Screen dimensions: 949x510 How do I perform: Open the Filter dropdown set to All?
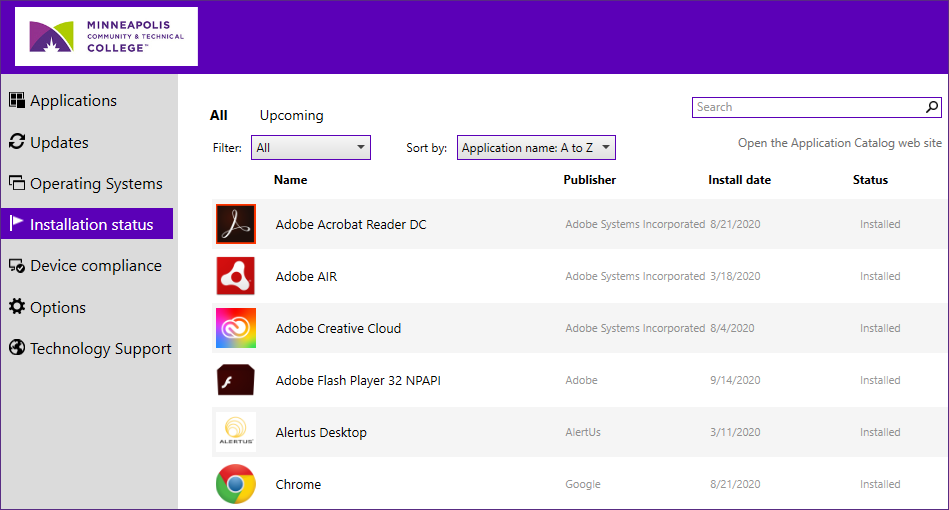pos(311,148)
